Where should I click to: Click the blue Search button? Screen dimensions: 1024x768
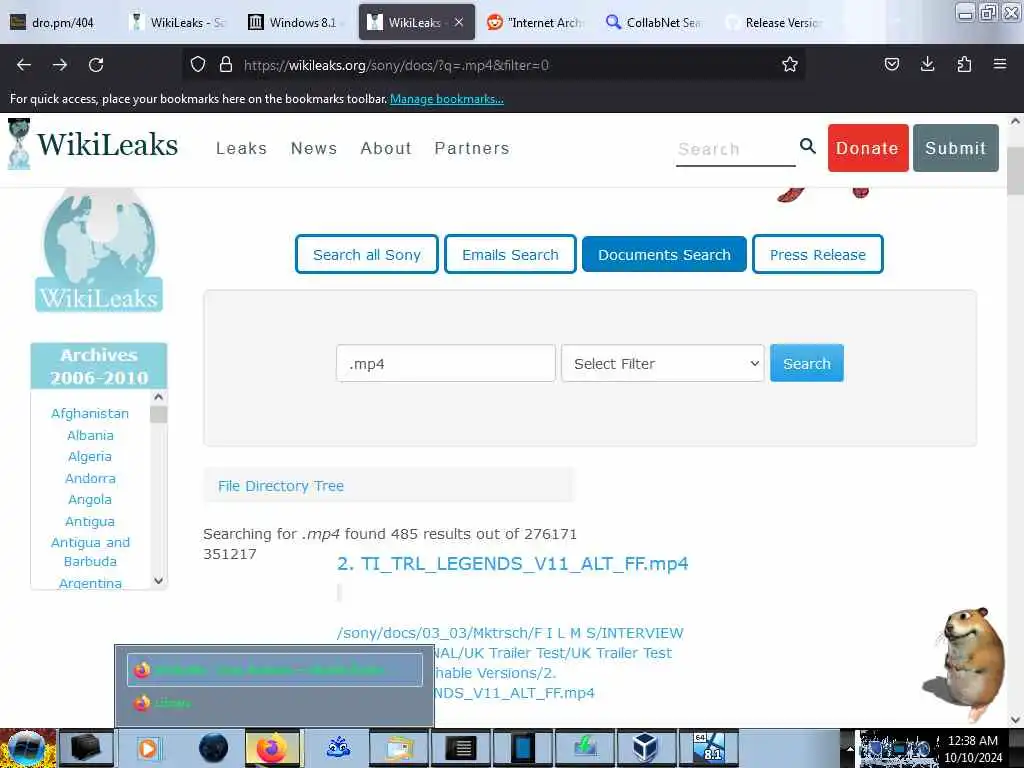click(807, 363)
